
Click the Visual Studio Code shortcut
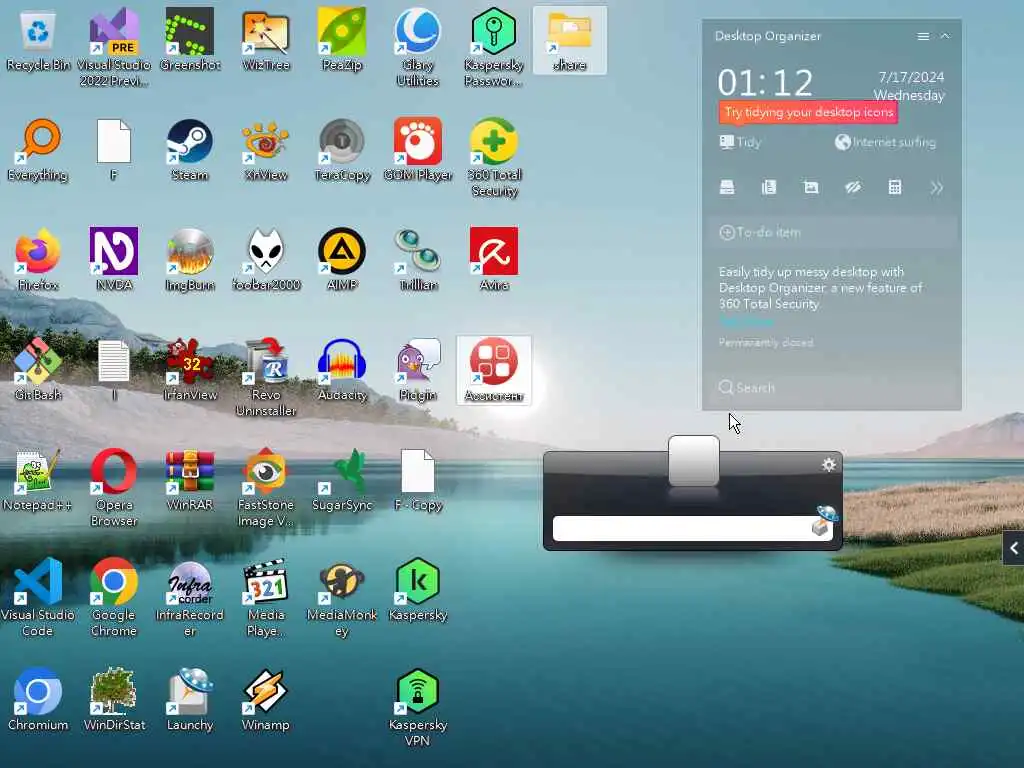tap(38, 598)
